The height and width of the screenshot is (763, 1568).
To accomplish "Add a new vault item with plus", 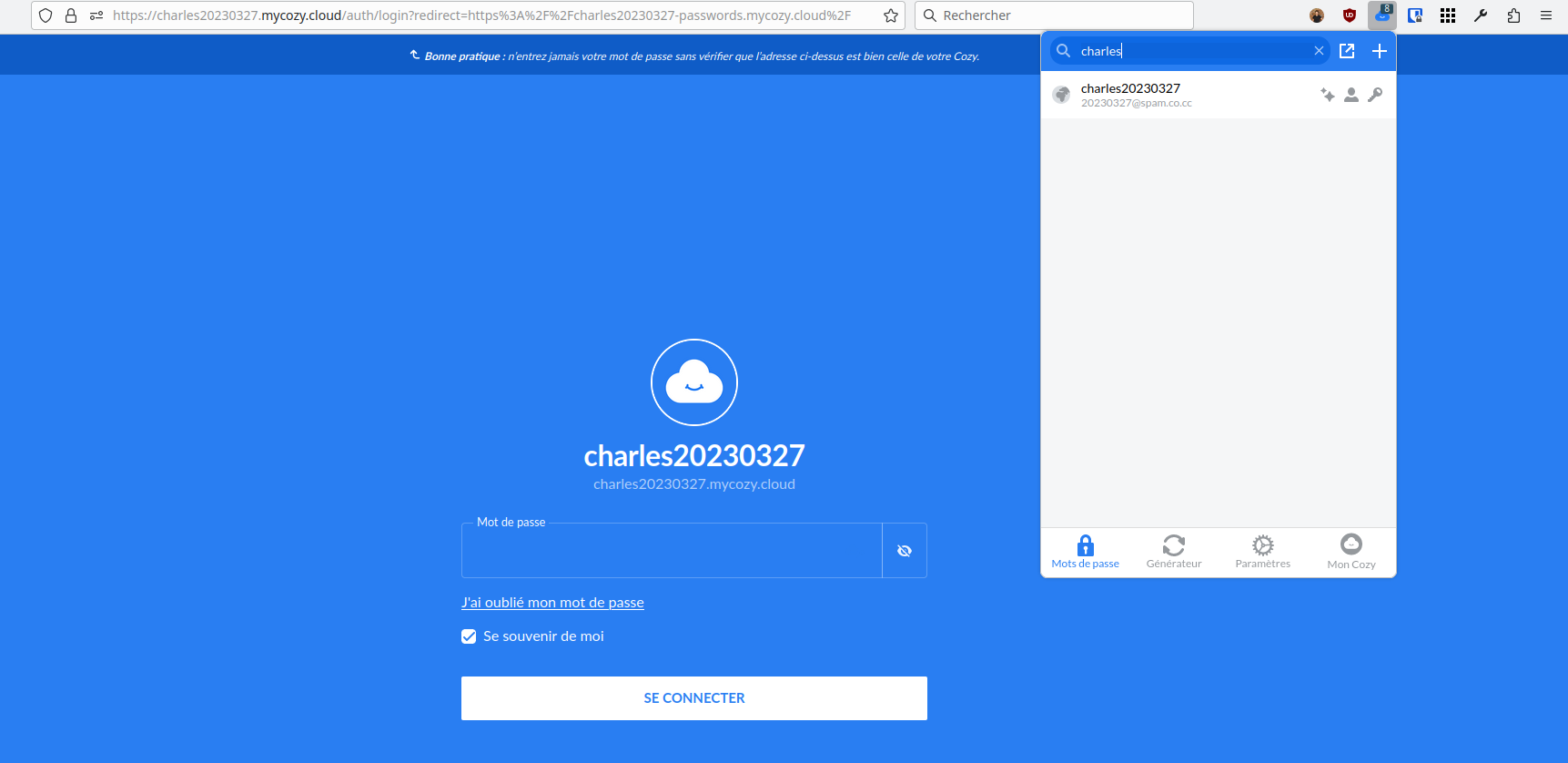I will click(1380, 51).
